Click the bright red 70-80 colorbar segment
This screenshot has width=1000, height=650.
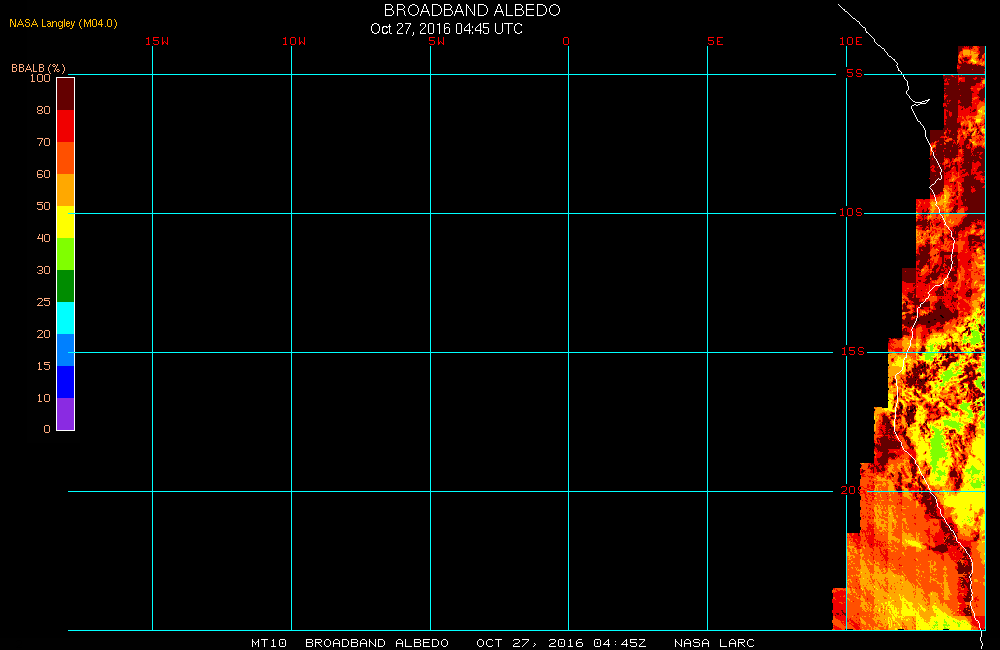coord(66,126)
